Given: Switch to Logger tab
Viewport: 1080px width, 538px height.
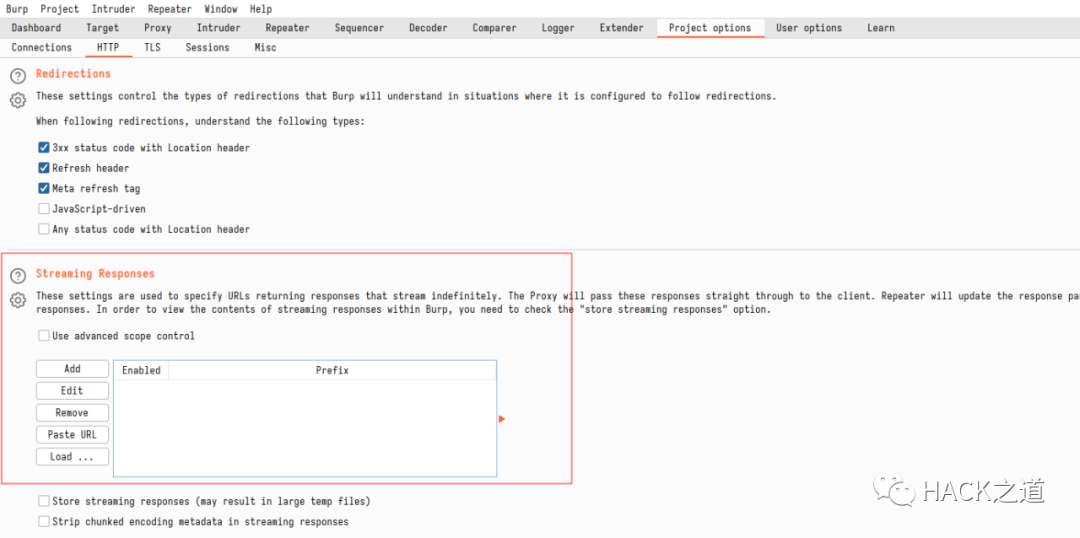Looking at the screenshot, I should [558, 28].
